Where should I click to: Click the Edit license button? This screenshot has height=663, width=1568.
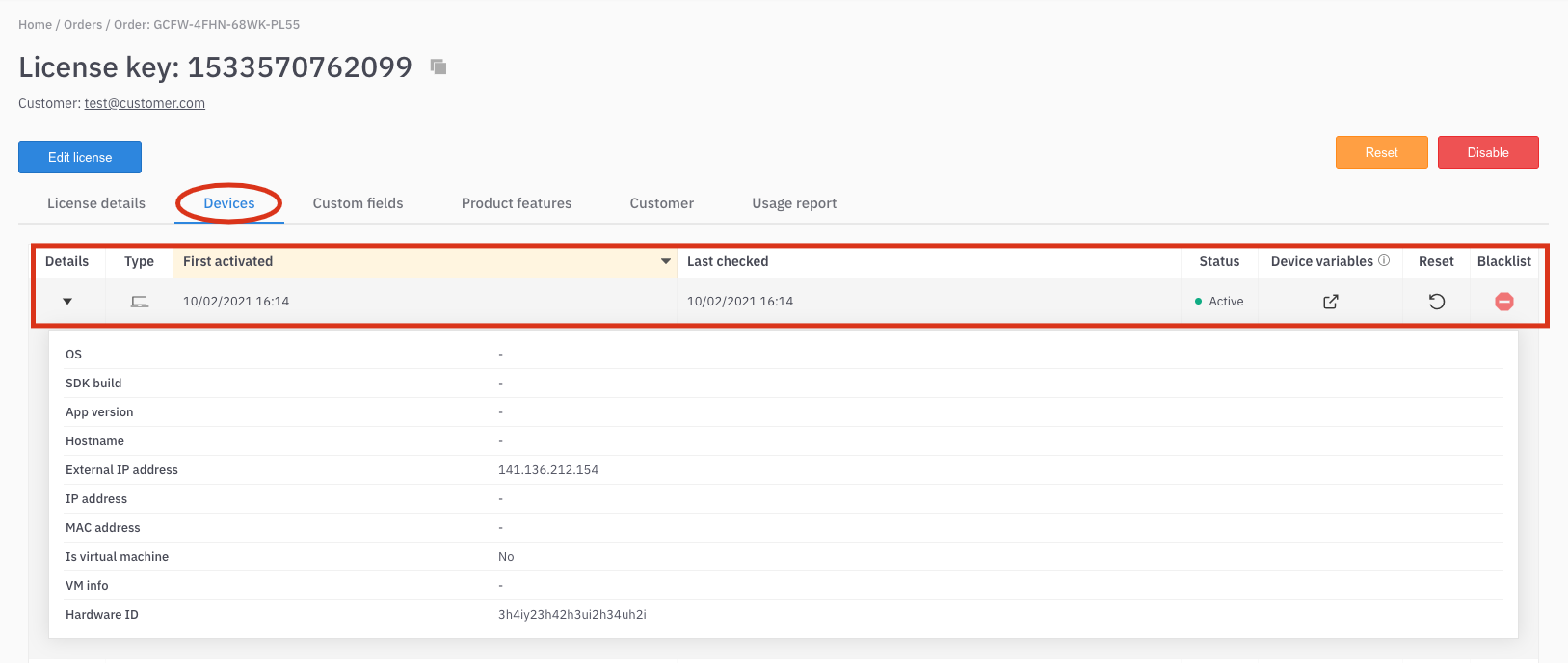(80, 157)
